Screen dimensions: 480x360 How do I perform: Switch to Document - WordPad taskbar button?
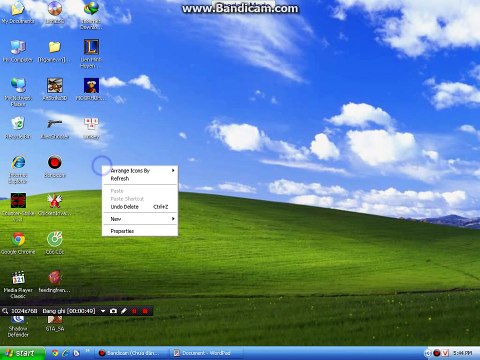(207, 353)
